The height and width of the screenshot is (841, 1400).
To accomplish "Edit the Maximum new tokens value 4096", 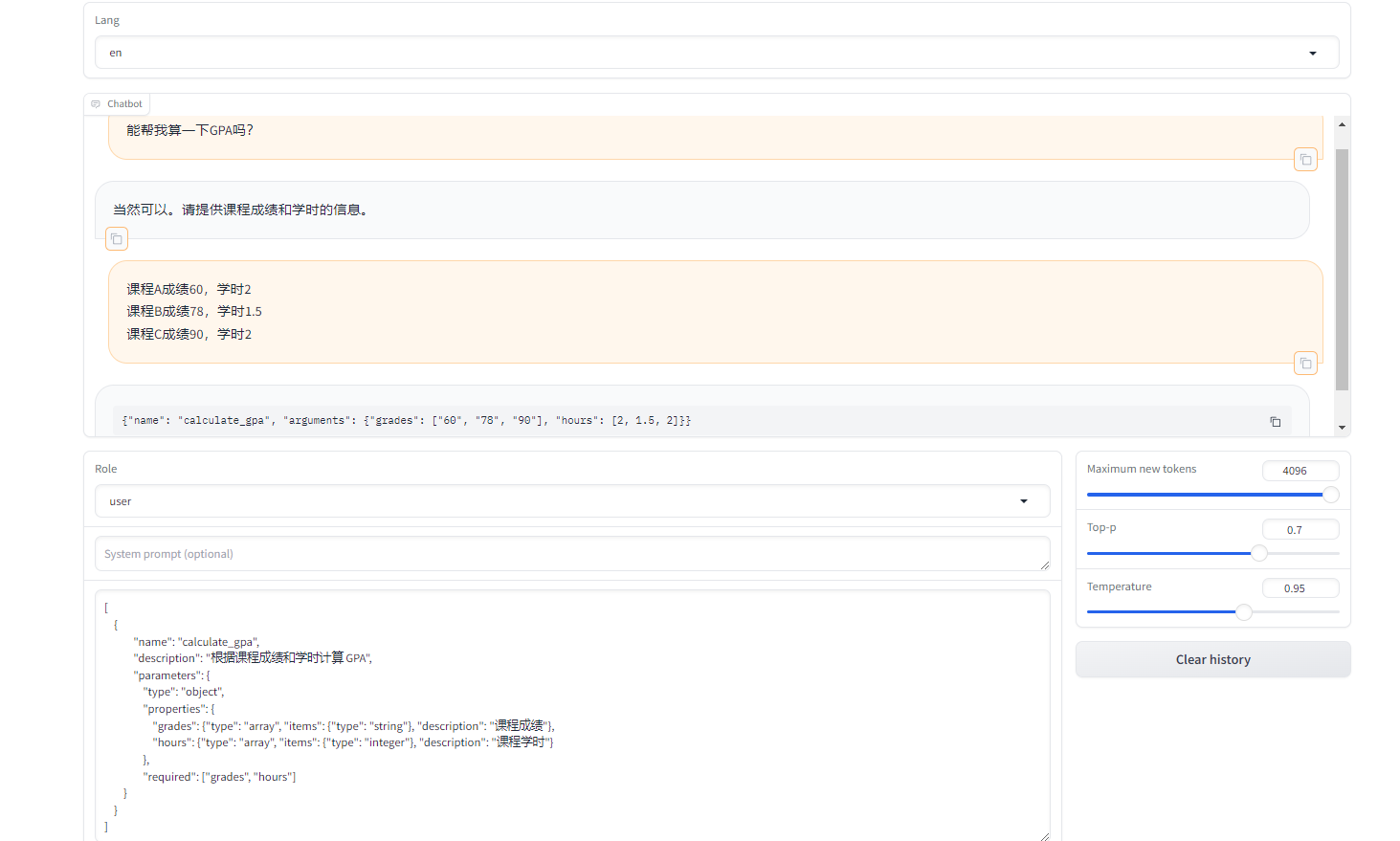I will [1300, 471].
